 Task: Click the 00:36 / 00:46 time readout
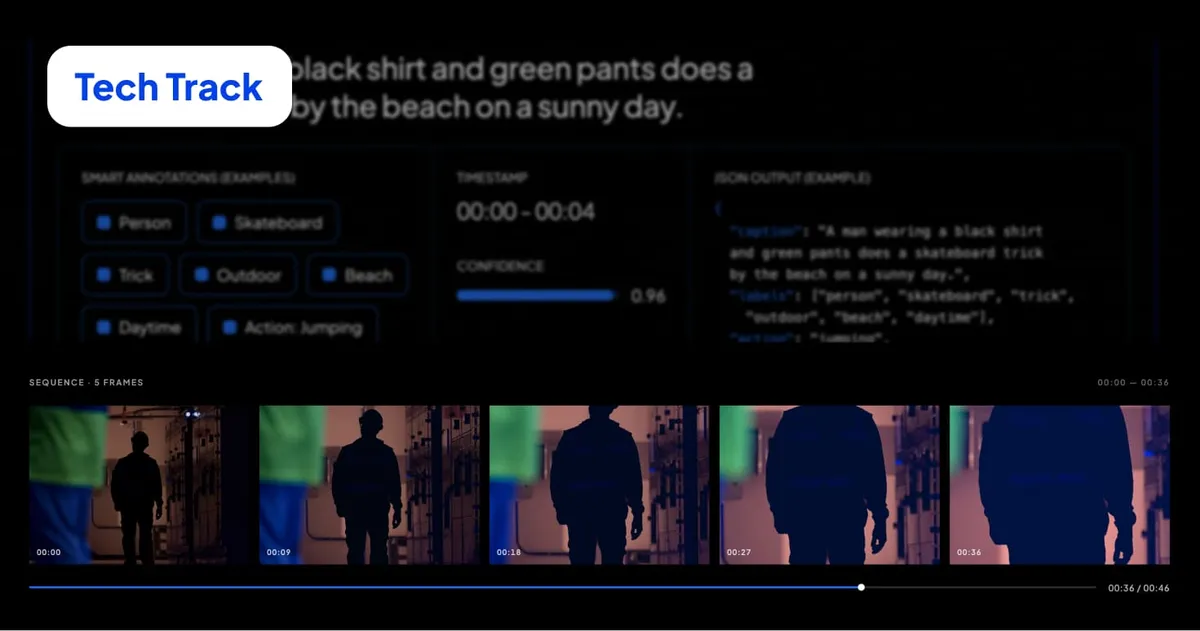(x=1138, y=588)
